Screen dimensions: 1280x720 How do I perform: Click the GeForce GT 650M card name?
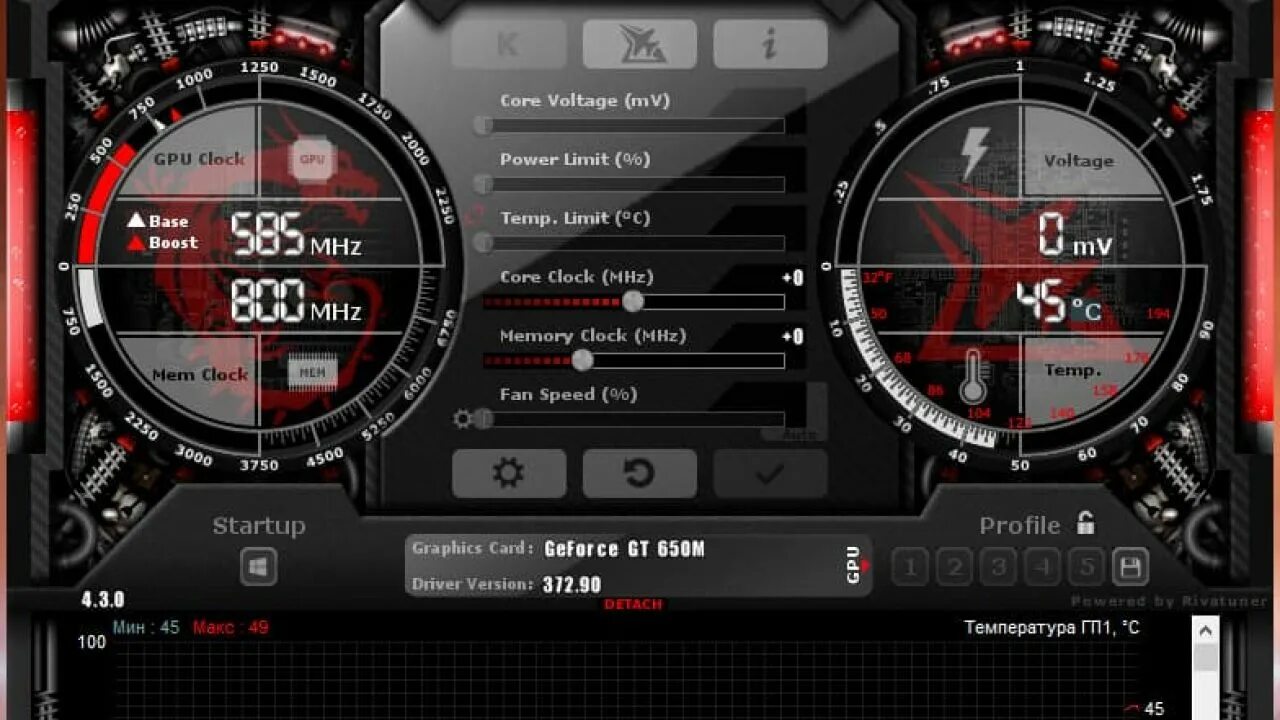624,549
